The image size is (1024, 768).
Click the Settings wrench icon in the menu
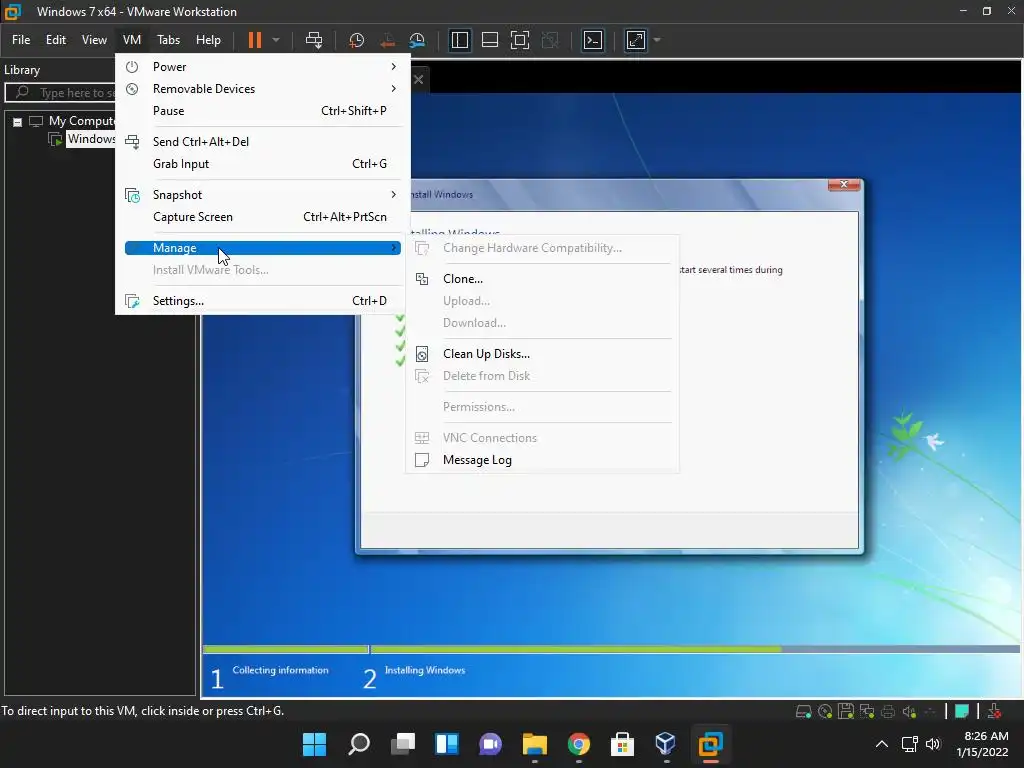pos(133,301)
